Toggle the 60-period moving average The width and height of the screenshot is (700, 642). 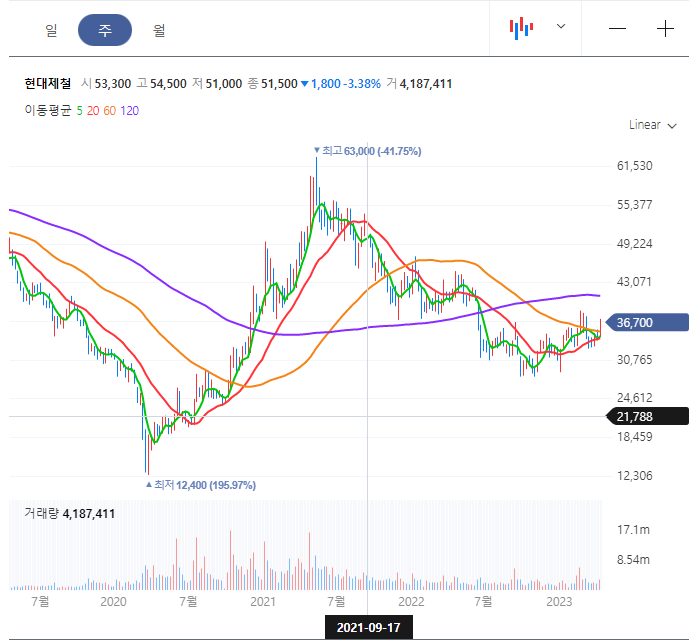(109, 111)
